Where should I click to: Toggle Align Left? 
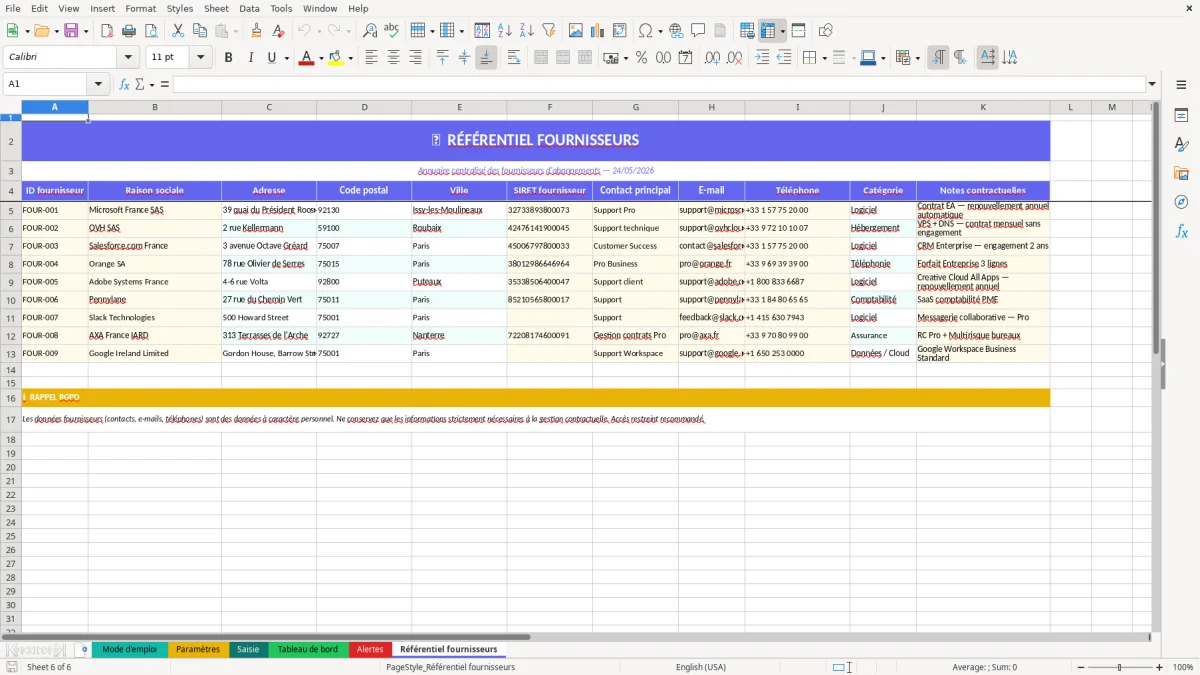tap(371, 58)
